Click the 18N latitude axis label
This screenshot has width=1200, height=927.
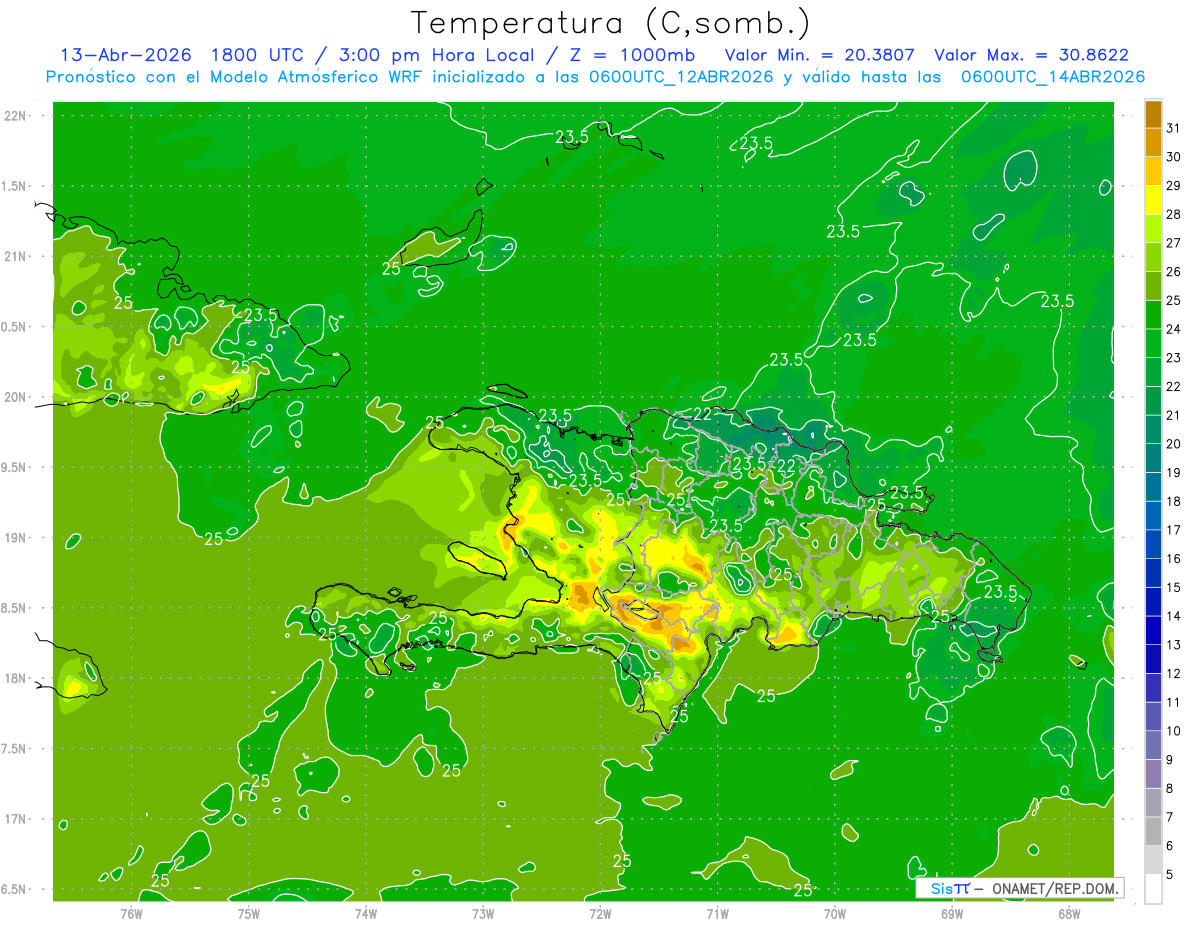[x=16, y=678]
